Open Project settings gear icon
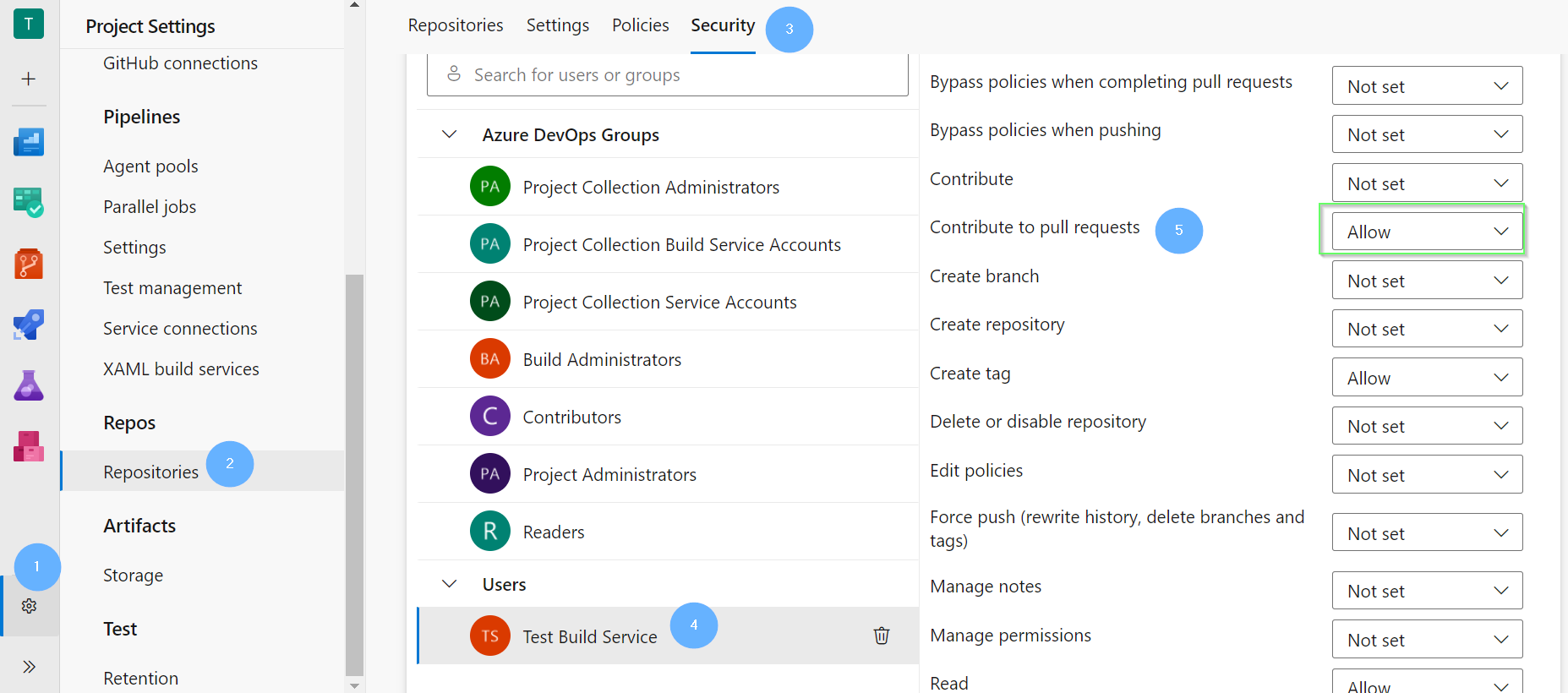The height and width of the screenshot is (693, 1568). [30, 606]
